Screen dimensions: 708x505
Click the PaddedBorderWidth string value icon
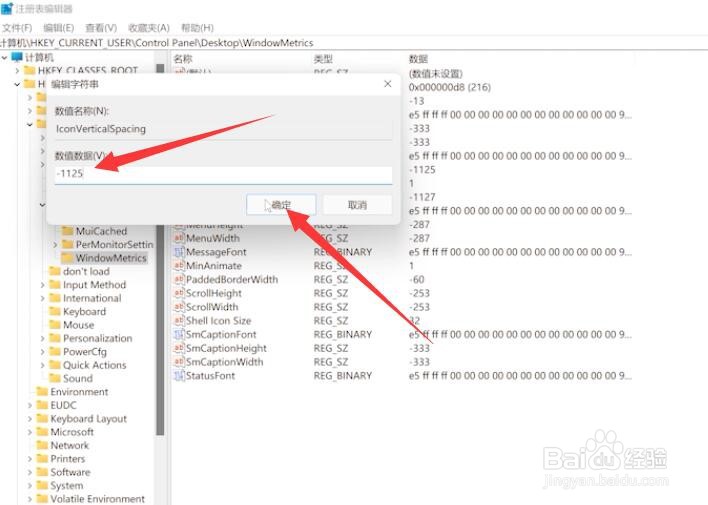point(179,280)
